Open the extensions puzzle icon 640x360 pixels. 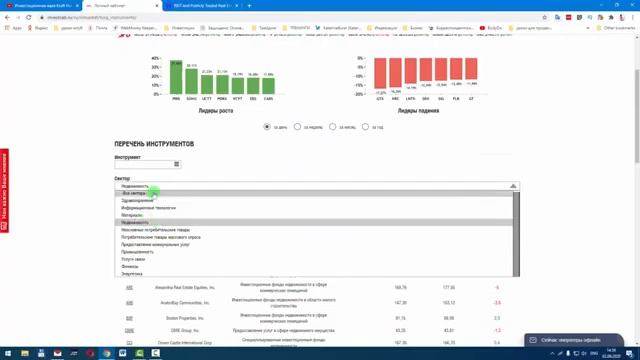point(611,18)
